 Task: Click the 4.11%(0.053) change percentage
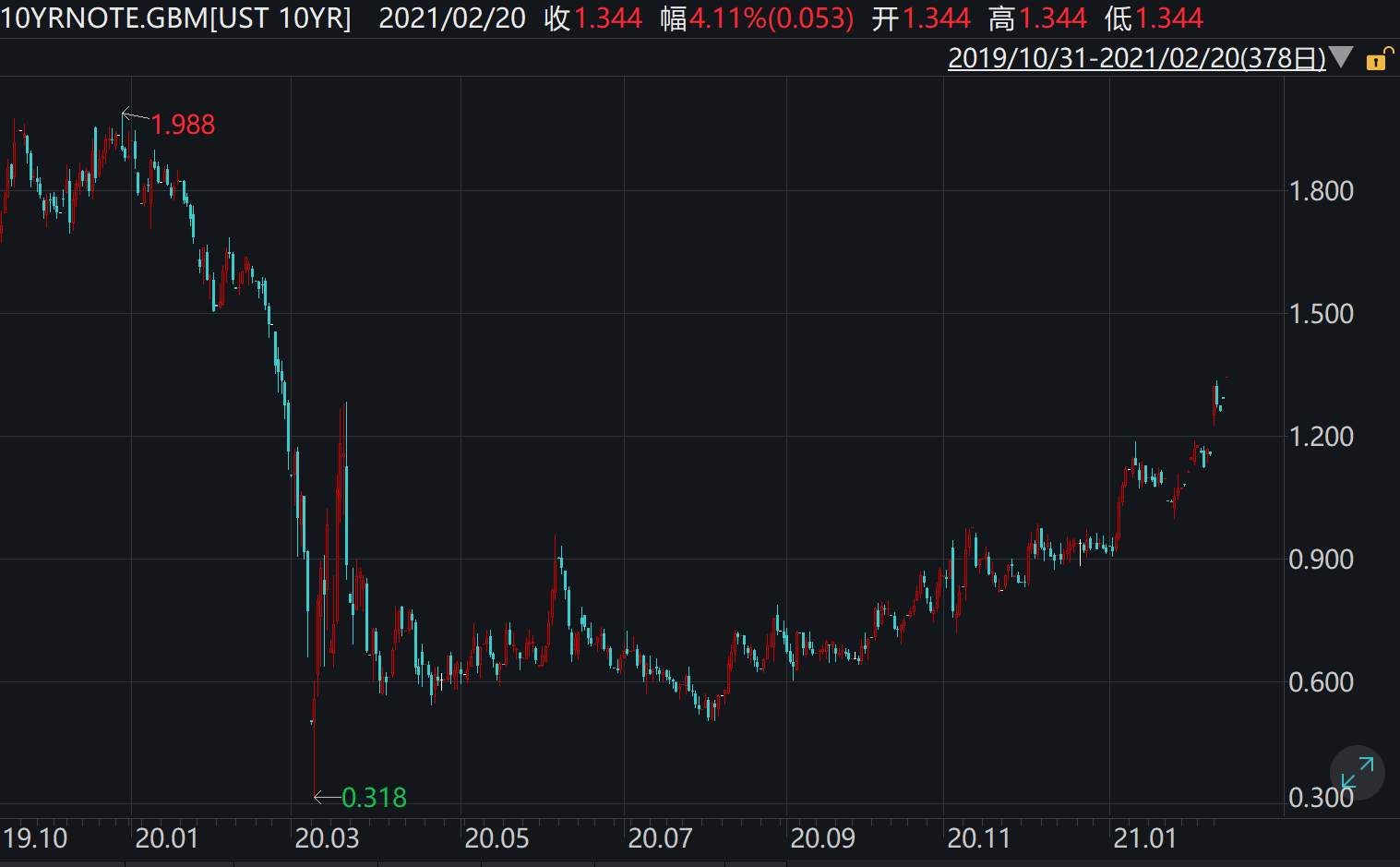pyautogui.click(x=772, y=18)
